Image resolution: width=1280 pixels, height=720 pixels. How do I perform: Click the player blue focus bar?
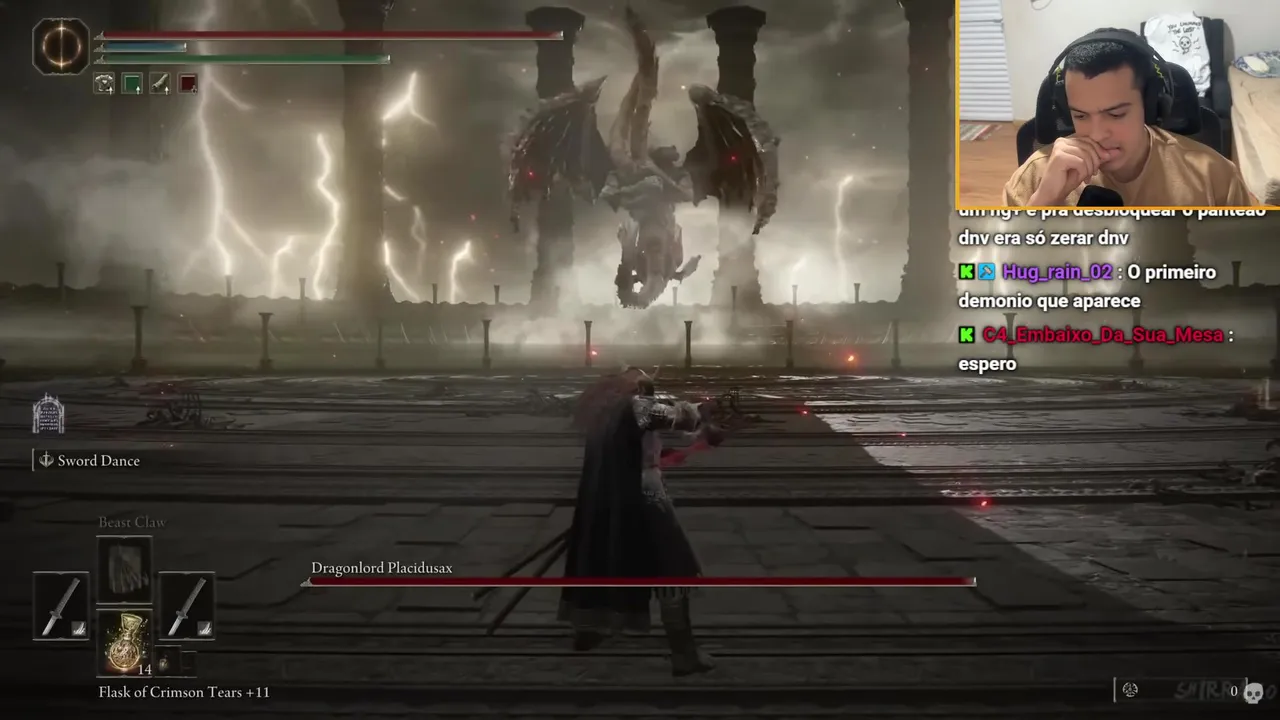[x=141, y=47]
